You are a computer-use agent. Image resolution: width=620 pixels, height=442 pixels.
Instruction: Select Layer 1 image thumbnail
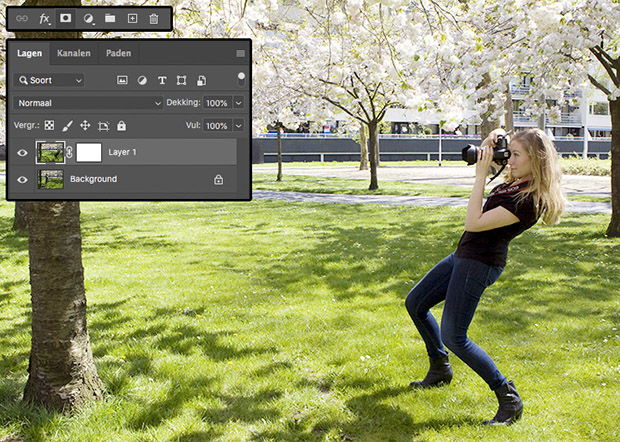tap(50, 152)
